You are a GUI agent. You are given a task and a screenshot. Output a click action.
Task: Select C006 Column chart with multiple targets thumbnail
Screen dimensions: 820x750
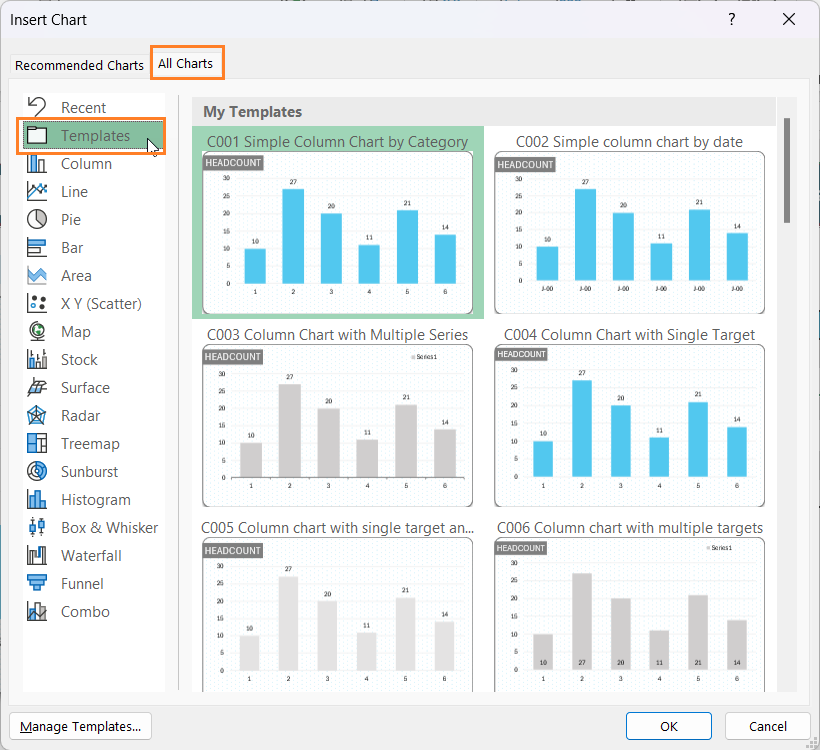pos(629,615)
